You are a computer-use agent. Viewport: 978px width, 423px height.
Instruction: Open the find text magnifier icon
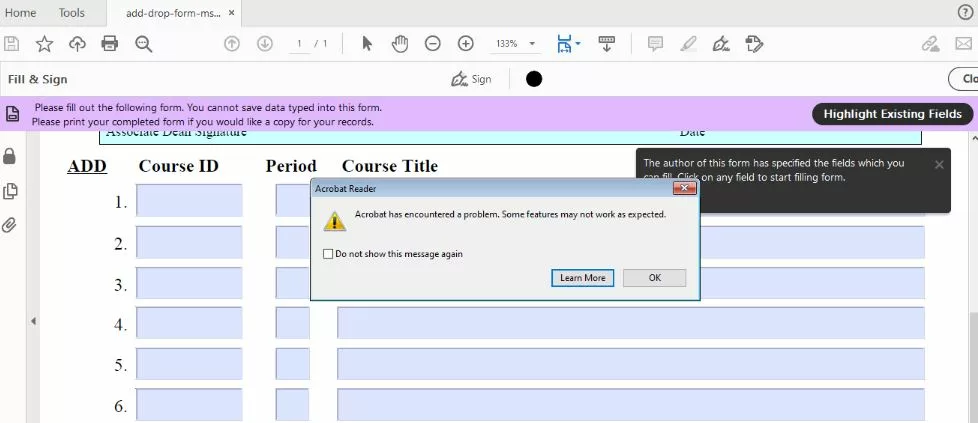point(144,44)
